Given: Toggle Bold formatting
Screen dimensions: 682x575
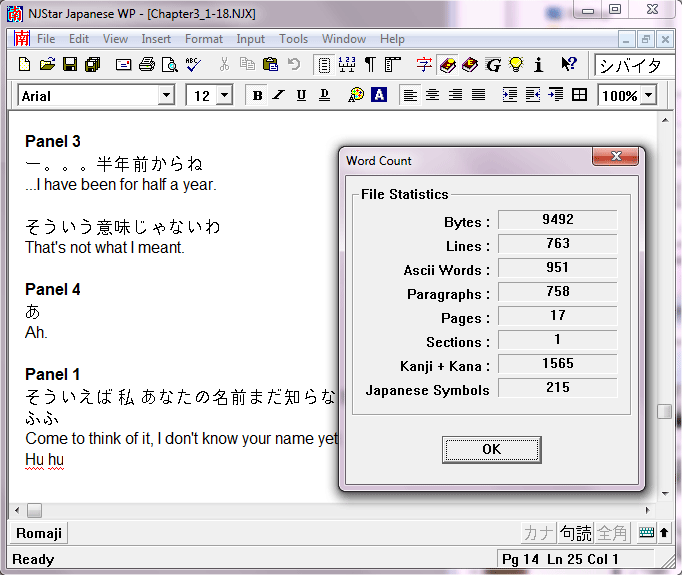Looking at the screenshot, I should pos(257,95).
